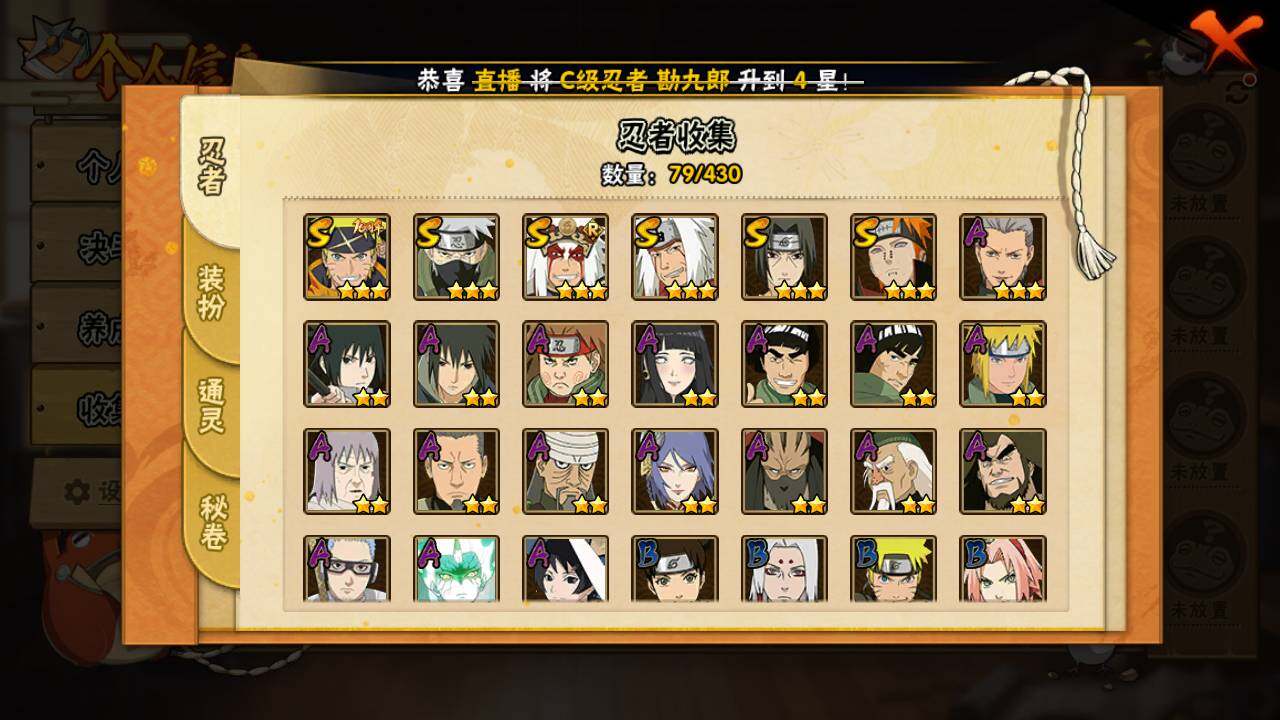Choose the B-rank Naruto ninja card
1280x720 pixels.
tap(894, 570)
